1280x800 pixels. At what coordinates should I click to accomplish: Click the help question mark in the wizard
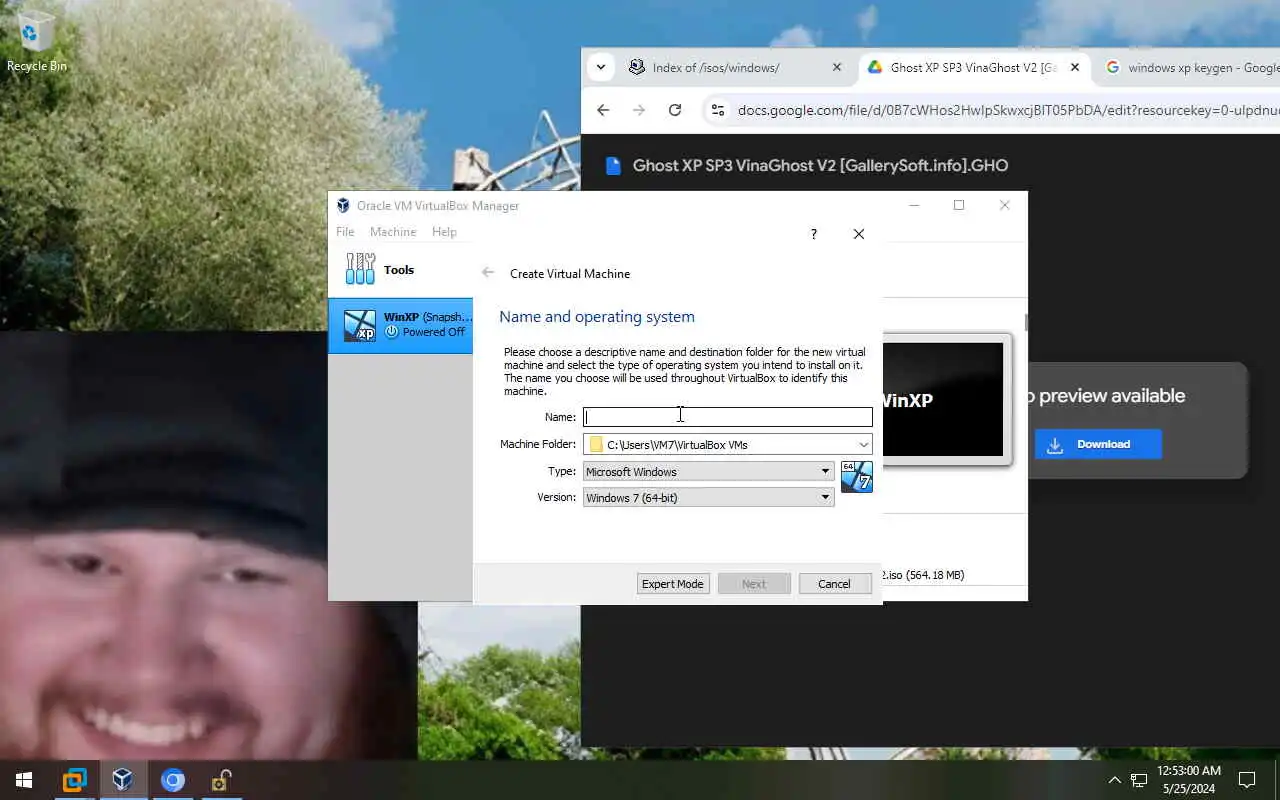tap(813, 234)
